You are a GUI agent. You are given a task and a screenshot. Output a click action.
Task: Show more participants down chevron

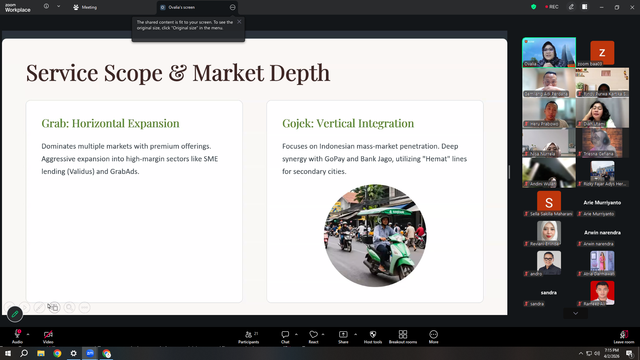click(576, 313)
